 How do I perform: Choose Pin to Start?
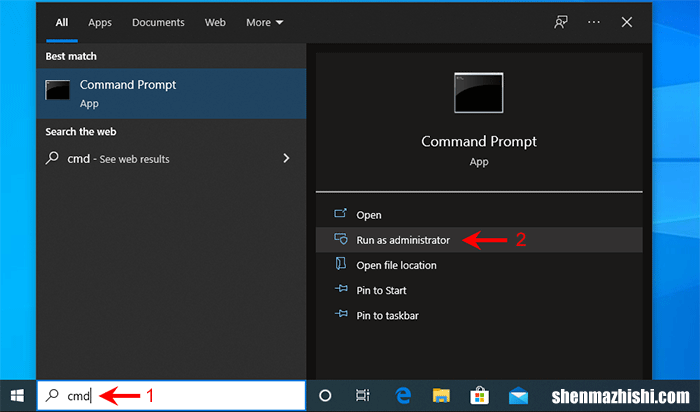point(479,290)
